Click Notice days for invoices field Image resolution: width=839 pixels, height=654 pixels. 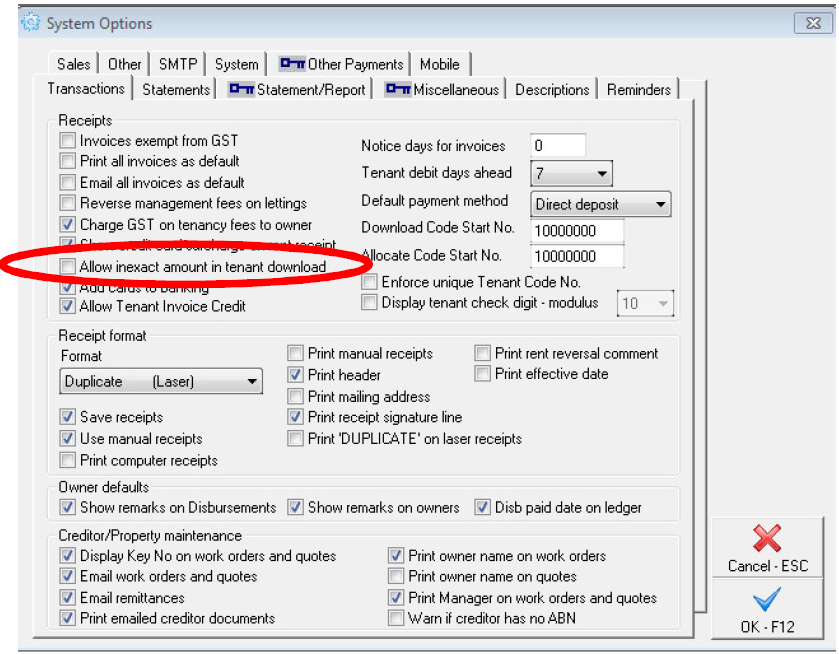pos(558,146)
